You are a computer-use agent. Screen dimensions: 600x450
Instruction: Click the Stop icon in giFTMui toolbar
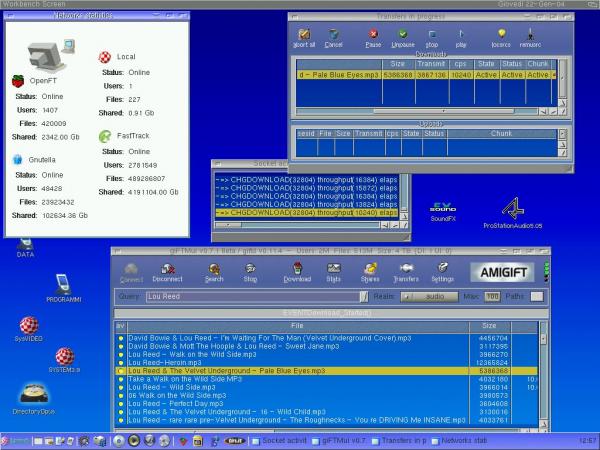pyautogui.click(x=250, y=273)
